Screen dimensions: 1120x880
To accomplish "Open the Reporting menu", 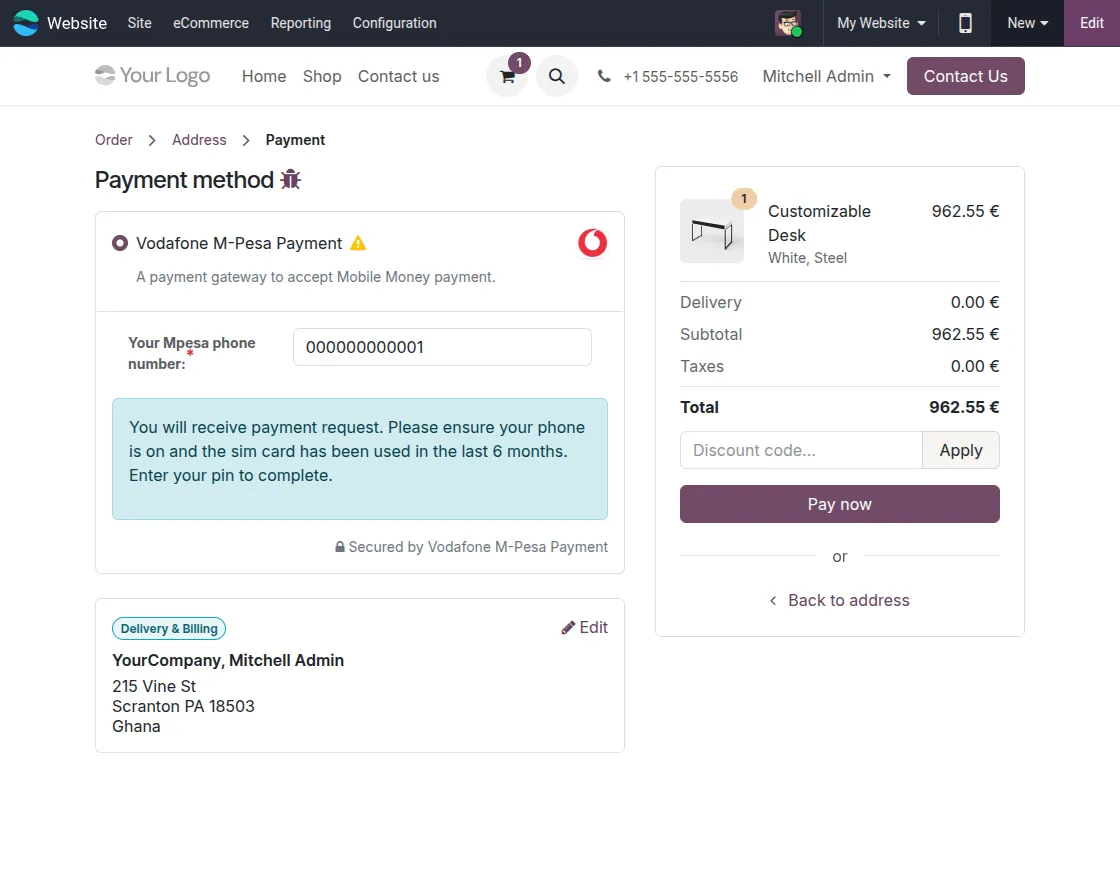I will click(x=301, y=23).
